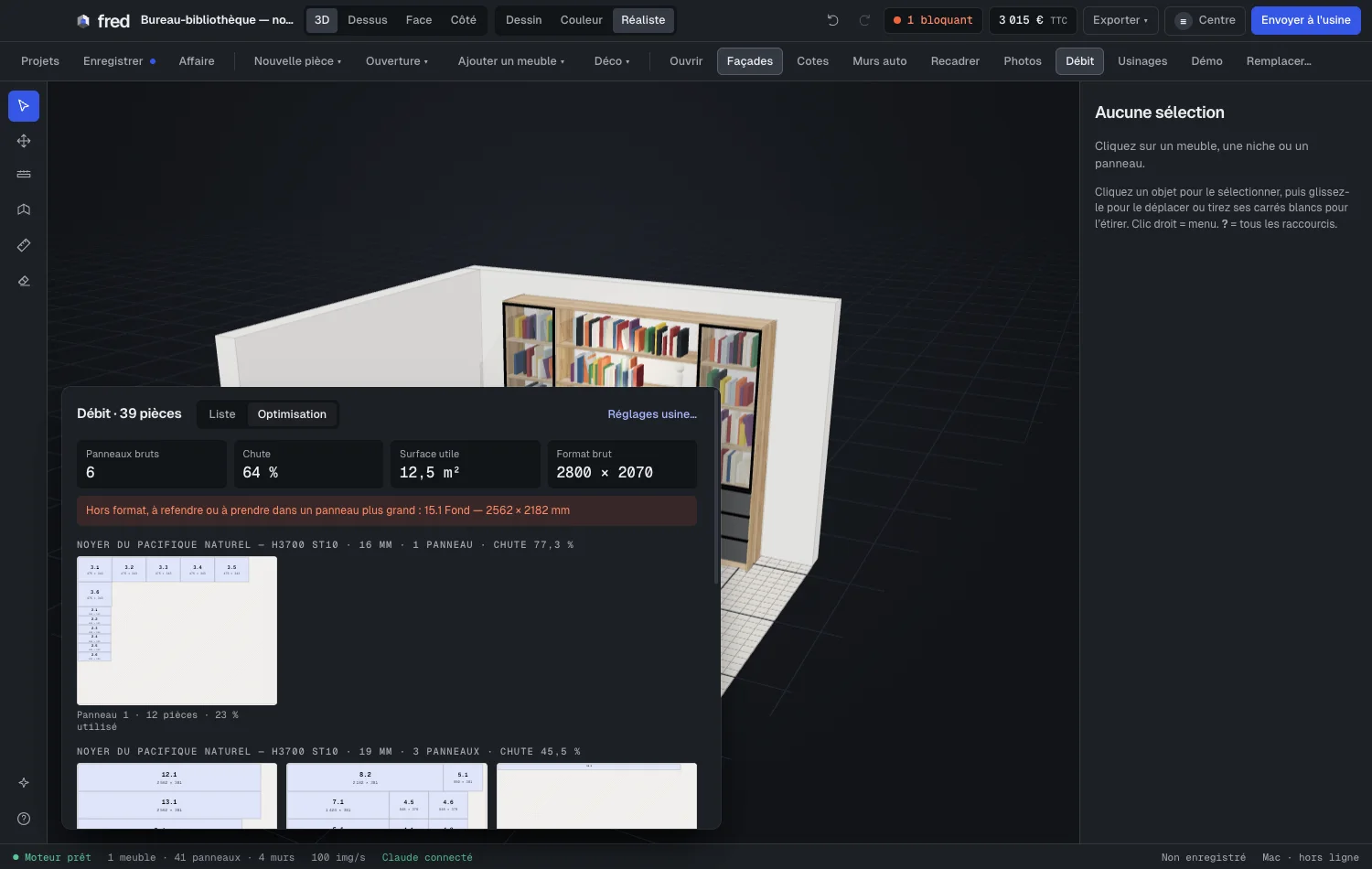Open the Ajouter un meuble dropdown
Image resolution: width=1372 pixels, height=869 pixels.
tap(511, 61)
